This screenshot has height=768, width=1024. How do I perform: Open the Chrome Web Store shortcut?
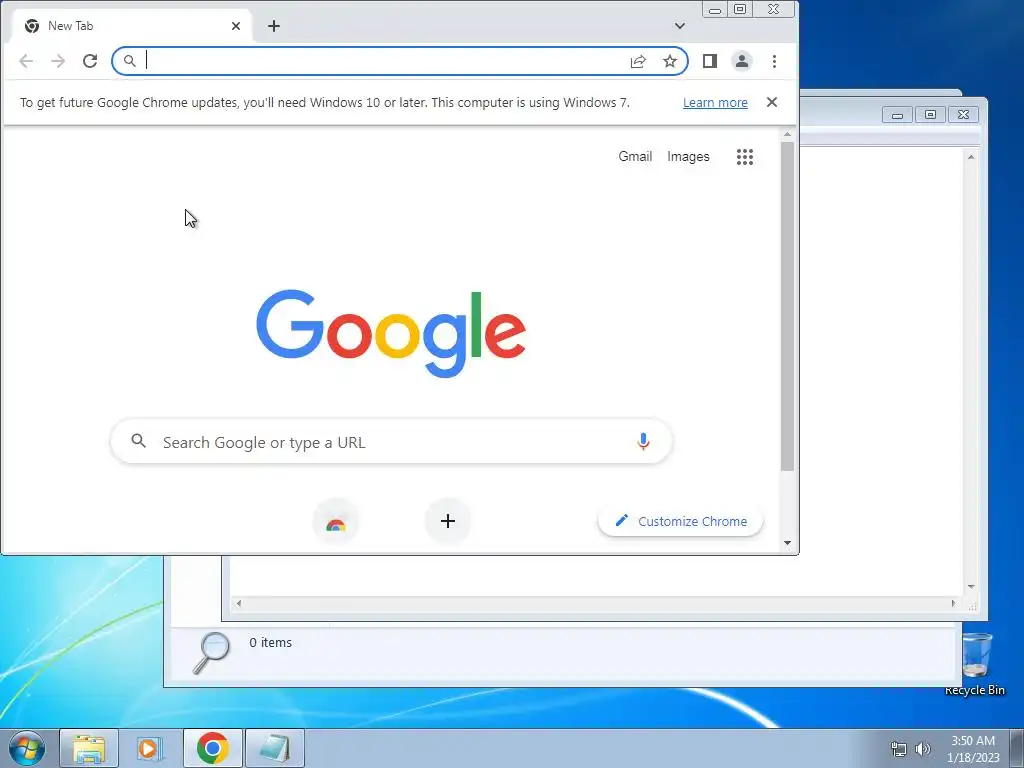pyautogui.click(x=336, y=522)
